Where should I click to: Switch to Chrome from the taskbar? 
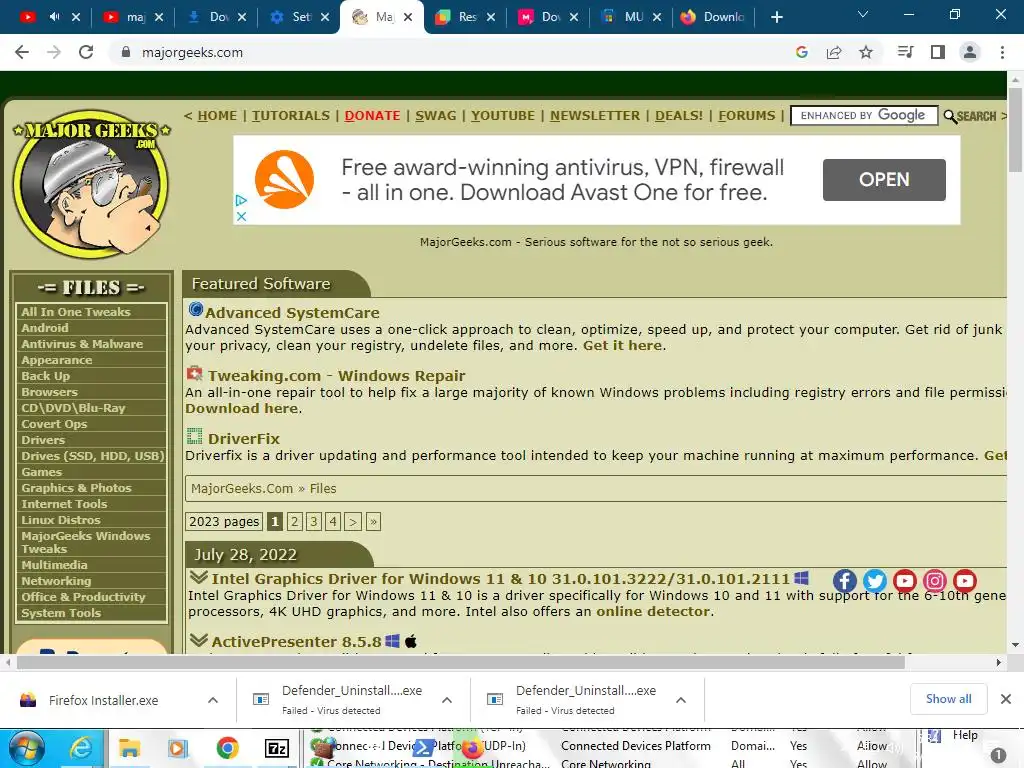click(227, 748)
